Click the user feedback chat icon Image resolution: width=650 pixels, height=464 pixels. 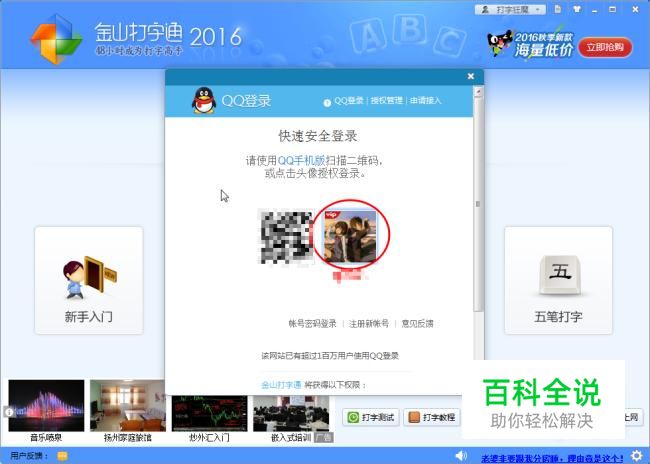(x=62, y=457)
